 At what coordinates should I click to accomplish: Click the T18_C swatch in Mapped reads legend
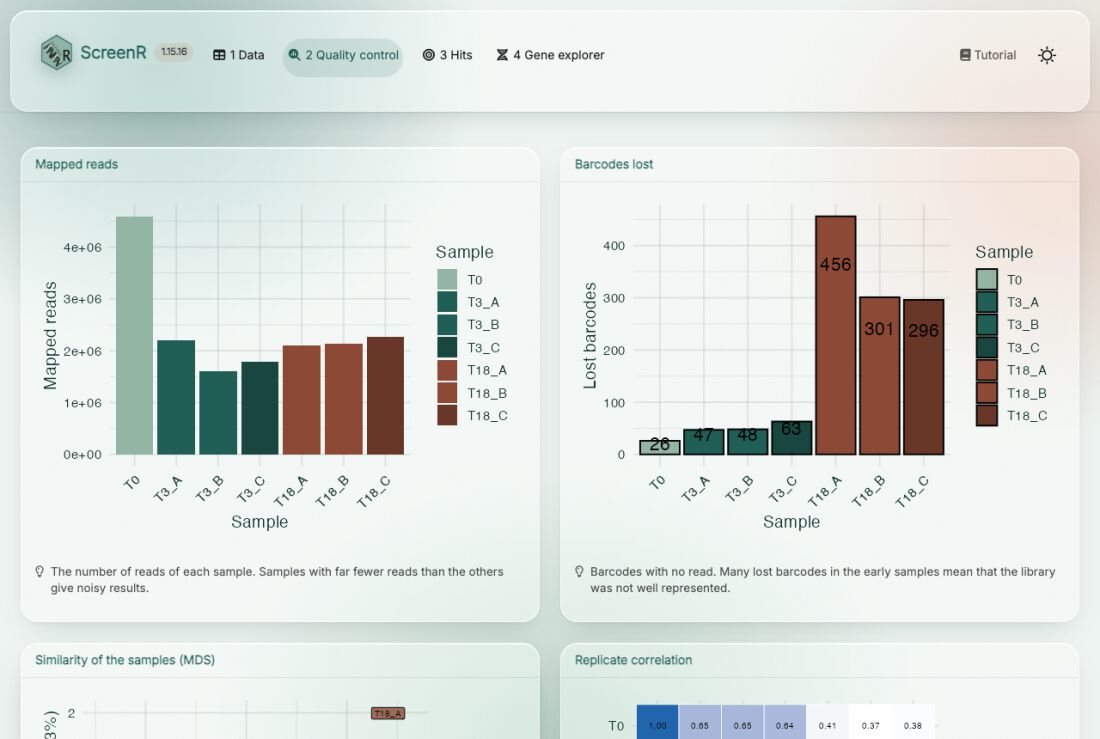click(447, 415)
